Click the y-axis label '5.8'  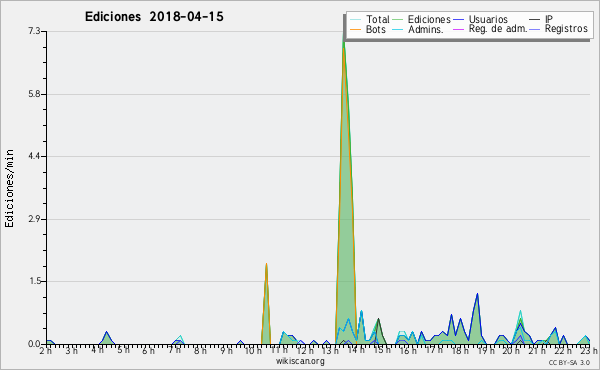(34, 94)
